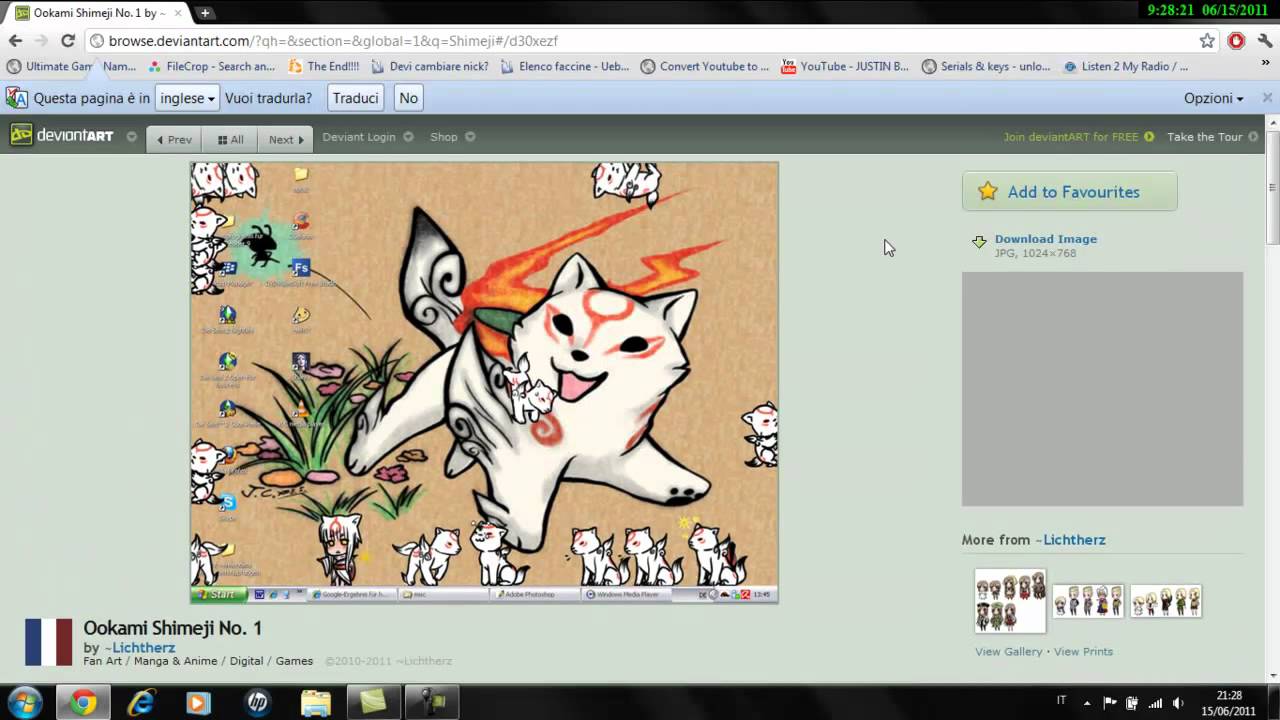Click the Action Center flag tray icon
1280x720 pixels.
pos(1110,703)
